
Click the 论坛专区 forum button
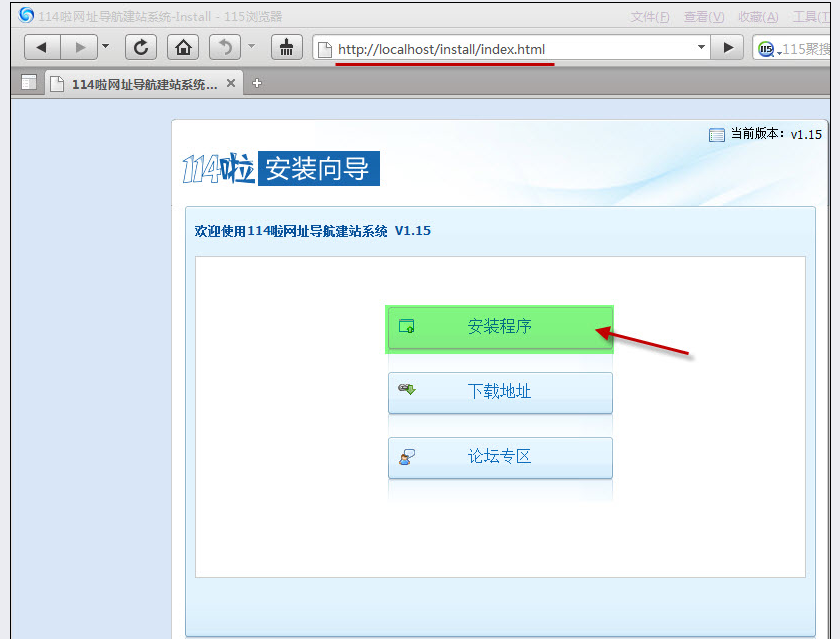pyautogui.click(x=500, y=457)
